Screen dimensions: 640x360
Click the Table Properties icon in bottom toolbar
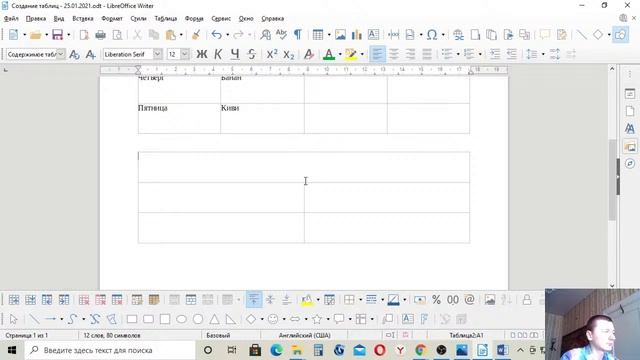pos(329,300)
